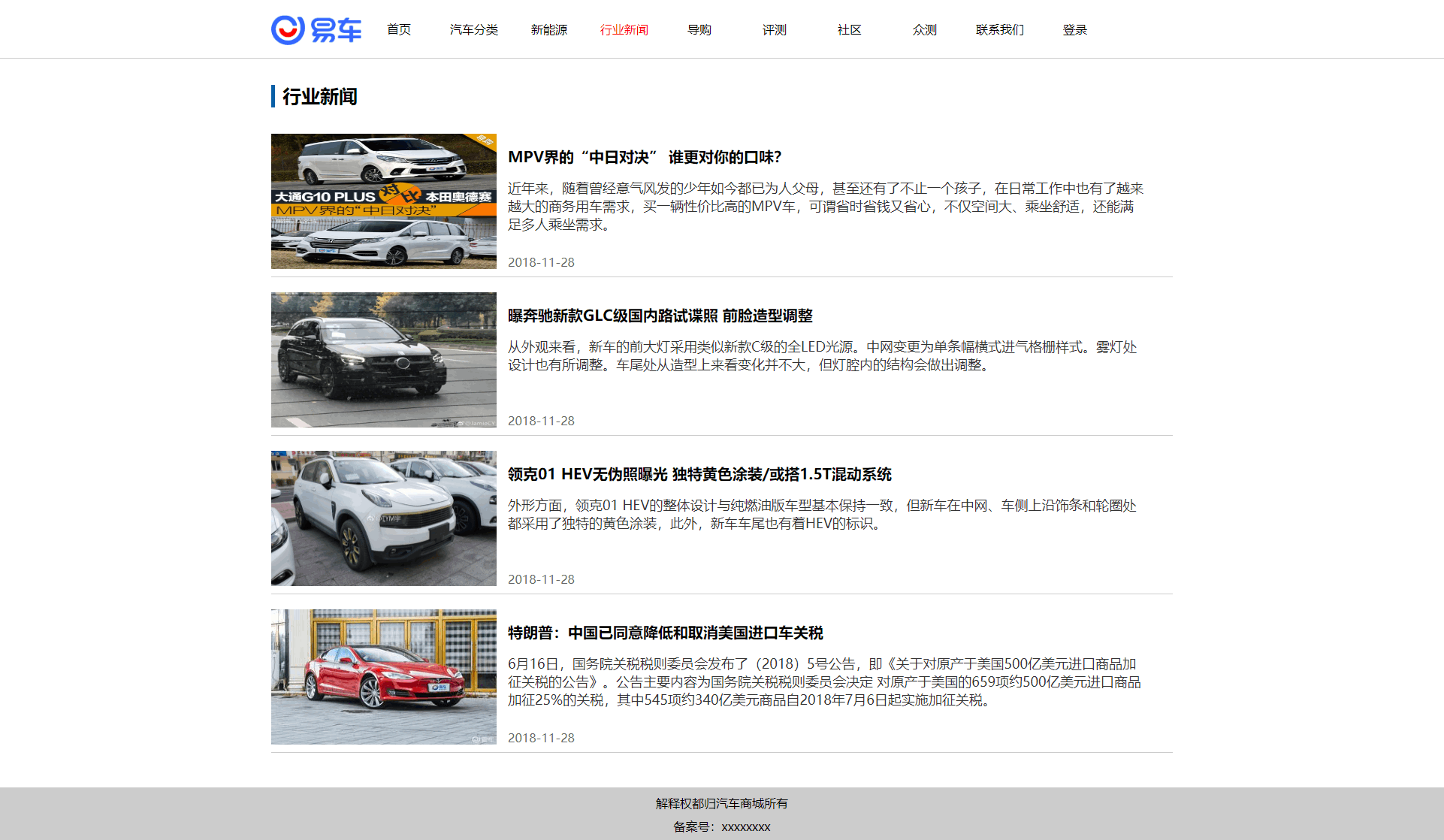Go to the 新能源 section
Image resolution: width=1444 pixels, height=840 pixels.
549,30
